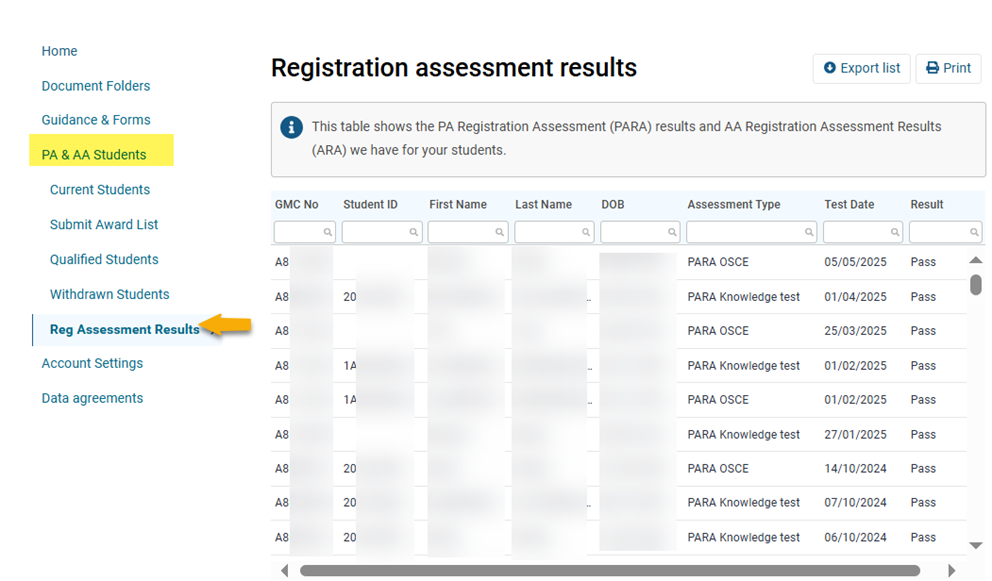Select test date 14/10/2024 cell
This screenshot has width=992, height=581.
(x=855, y=469)
